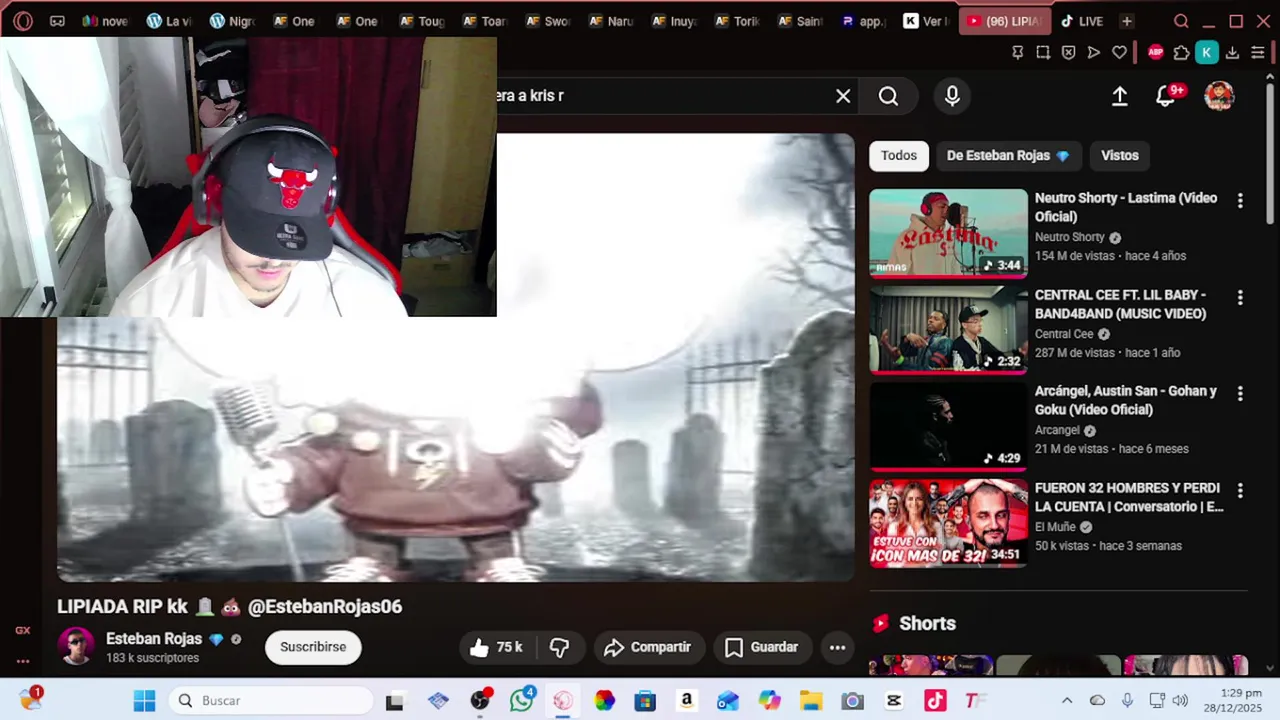Switch to the app. browser tab

click(864, 21)
